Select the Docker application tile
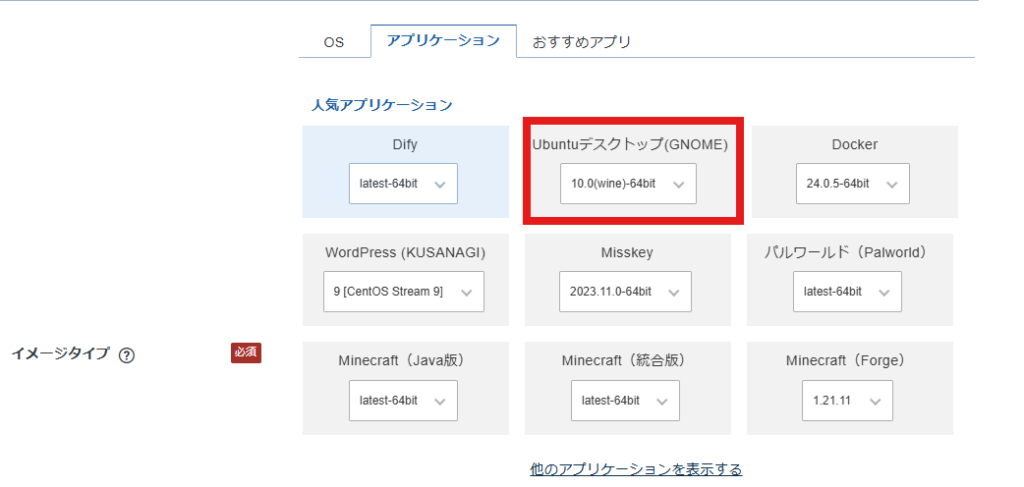The image size is (1024, 487). 854,145
